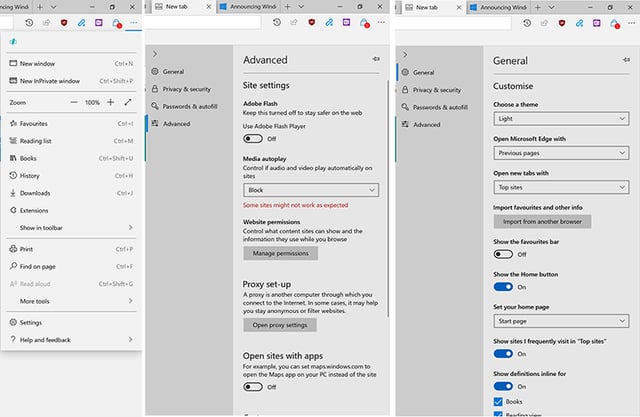Screen dimensions: 640x417
Task: Expand settings sidebar chevron in right window
Action: coord(405,54)
